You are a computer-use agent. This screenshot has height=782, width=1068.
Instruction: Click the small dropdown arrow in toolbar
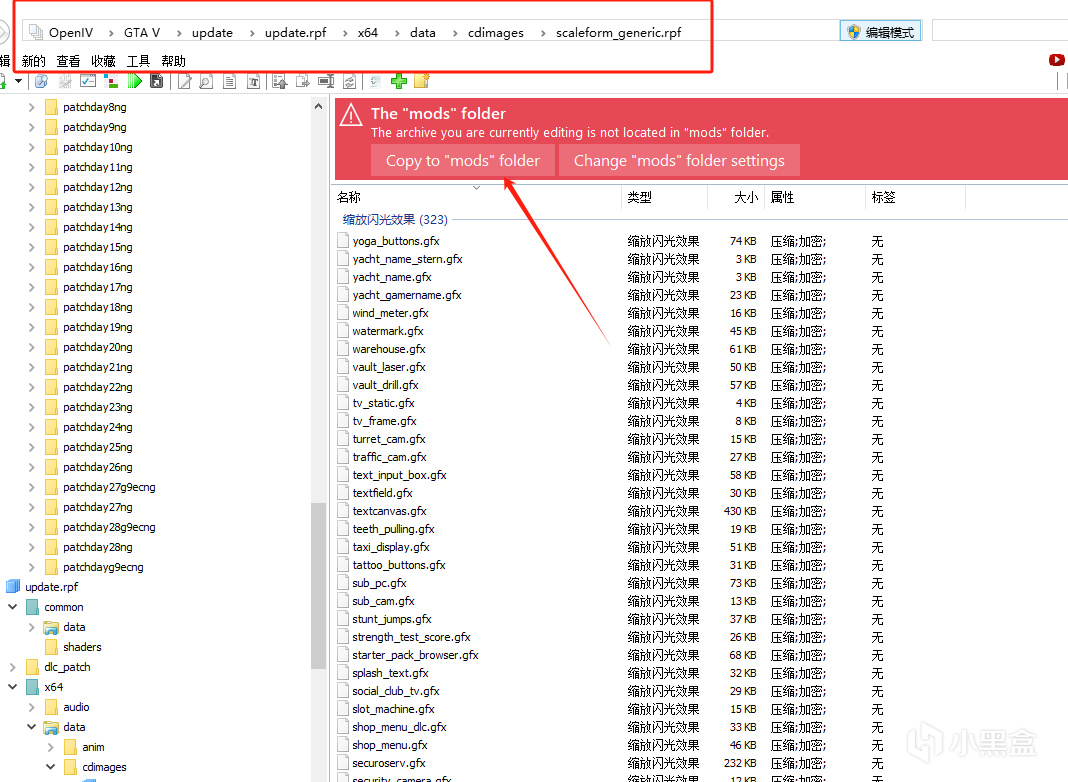[x=18, y=81]
